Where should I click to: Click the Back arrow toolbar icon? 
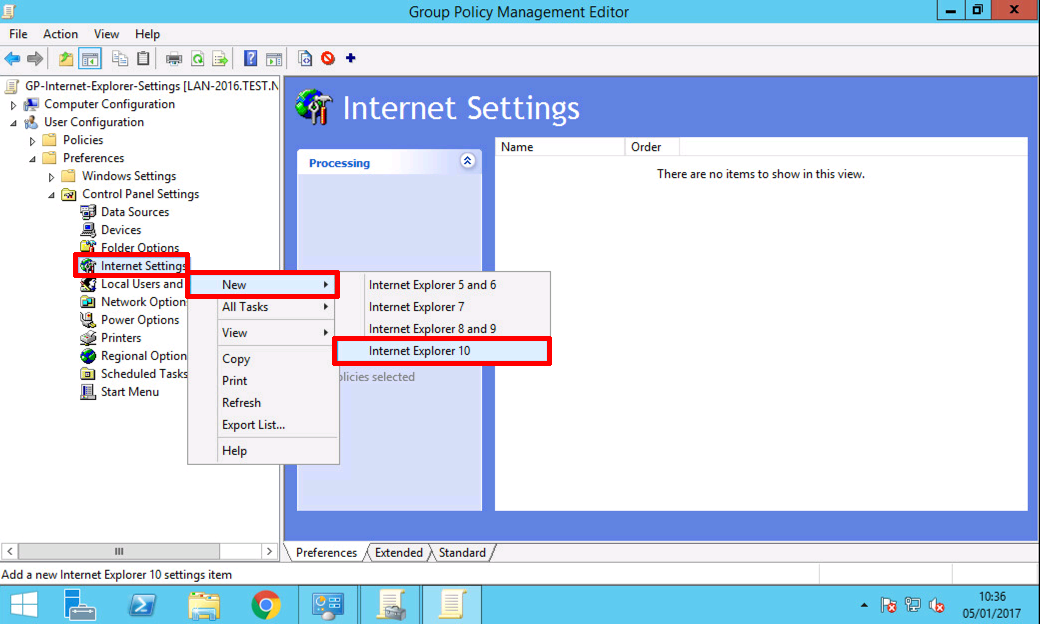[12, 58]
